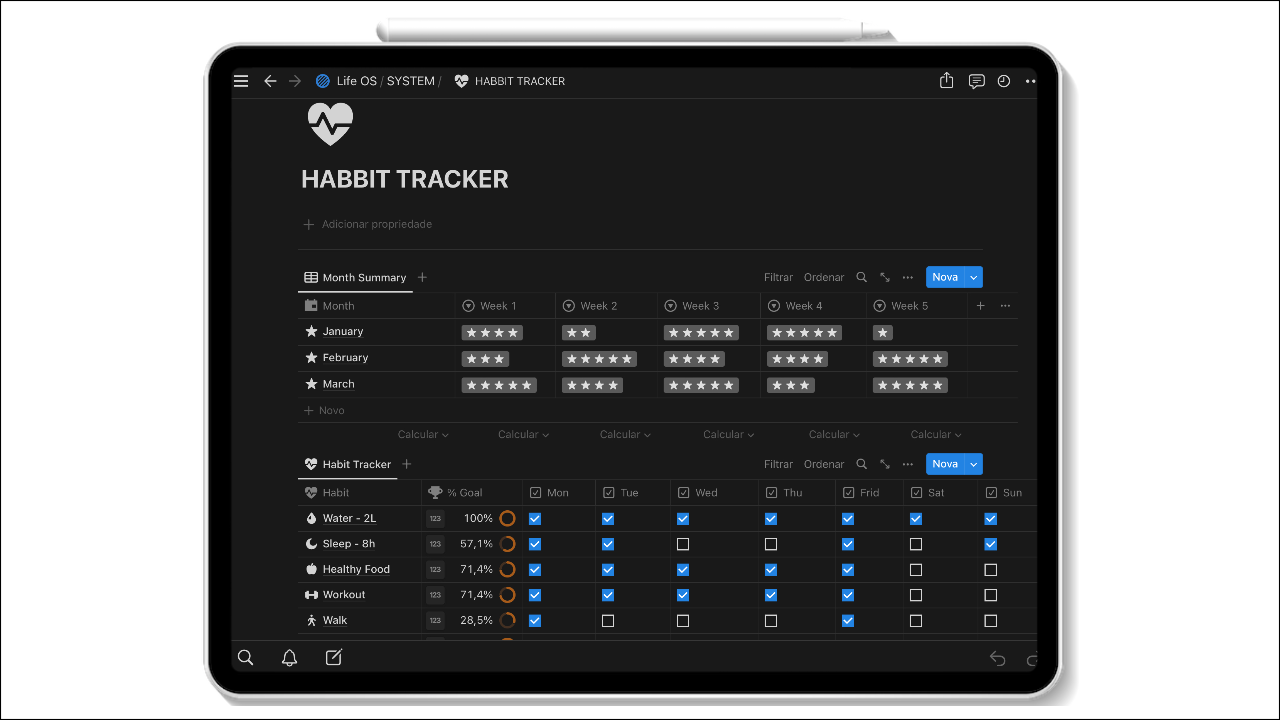Click Nova button in Month Summary
This screenshot has width=1280, height=720.
tap(945, 277)
